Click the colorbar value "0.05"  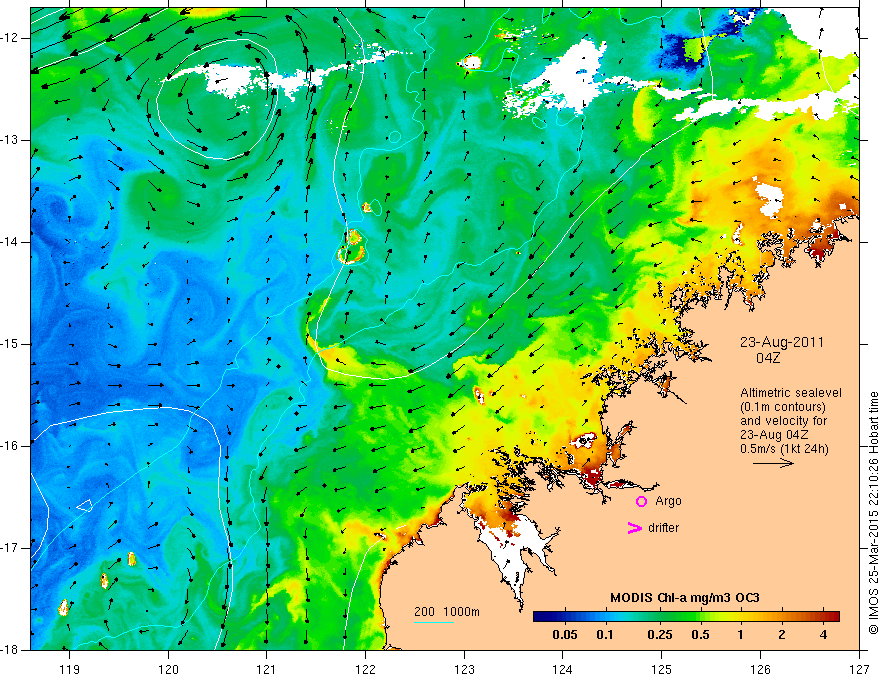coord(565,635)
